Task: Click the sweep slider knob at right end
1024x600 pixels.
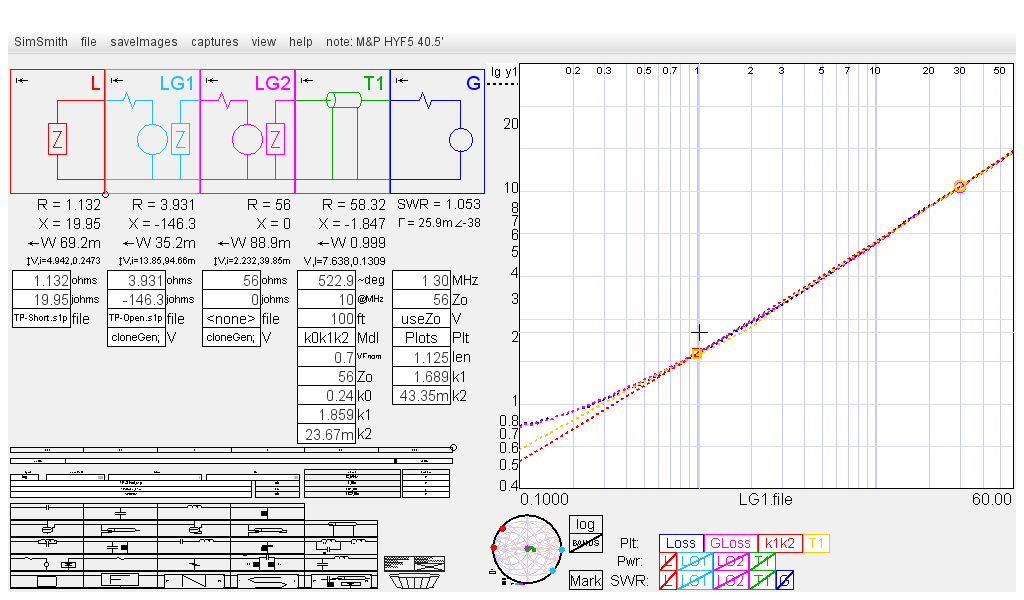Action: [453, 448]
